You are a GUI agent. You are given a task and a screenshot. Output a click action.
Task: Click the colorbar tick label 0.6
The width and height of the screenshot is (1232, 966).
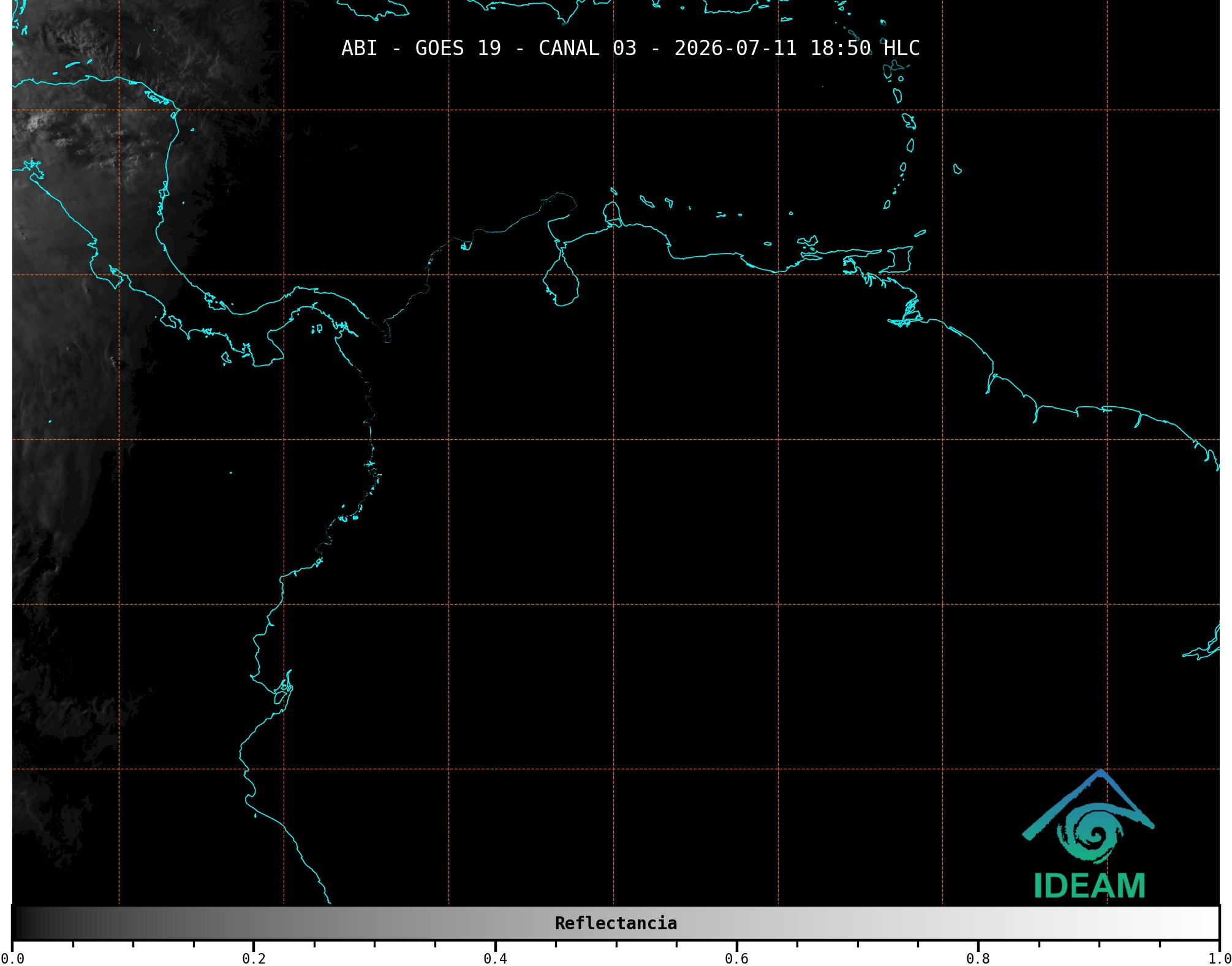click(736, 958)
